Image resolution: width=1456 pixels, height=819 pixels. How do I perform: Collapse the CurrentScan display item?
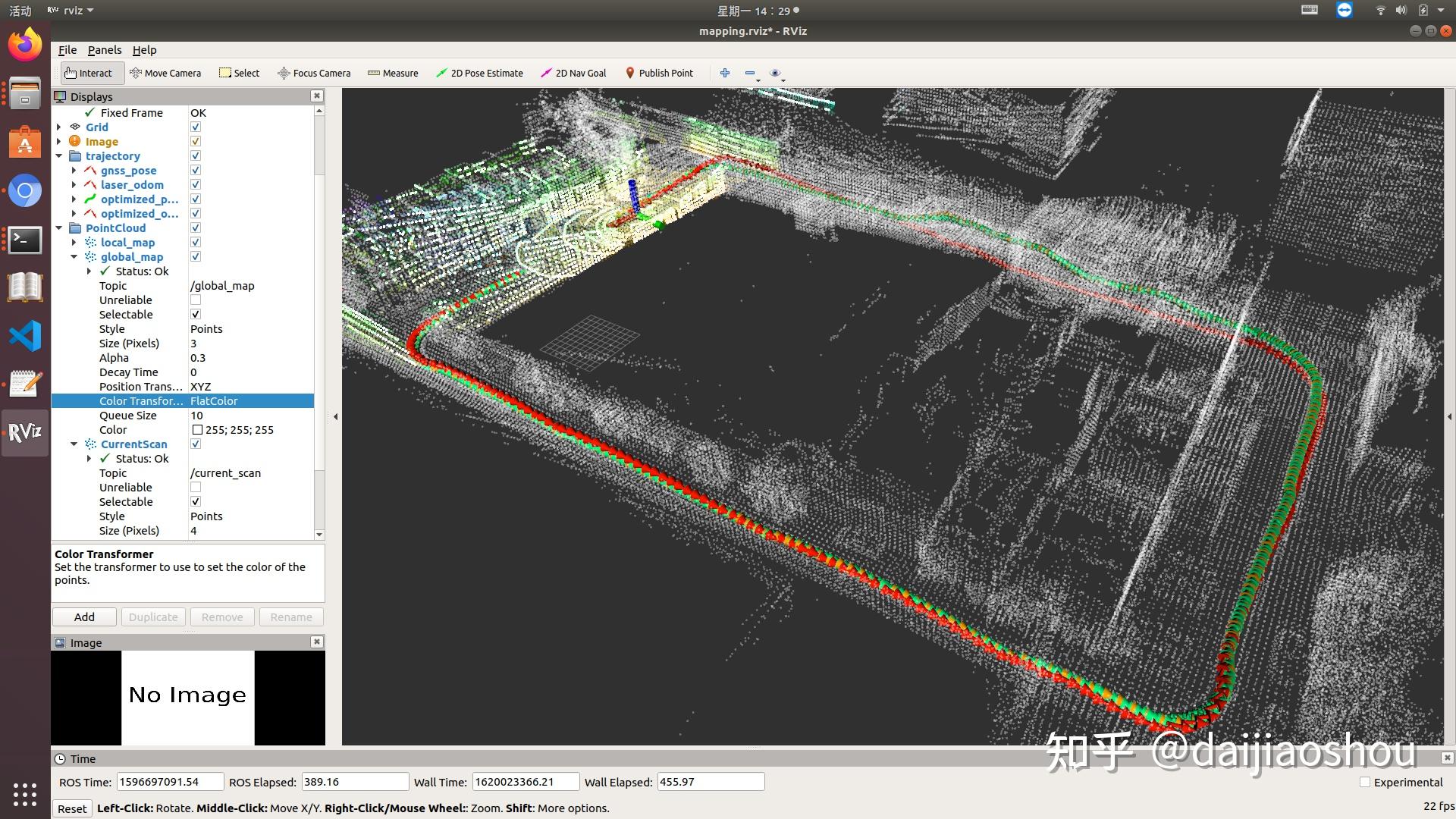pyautogui.click(x=74, y=444)
